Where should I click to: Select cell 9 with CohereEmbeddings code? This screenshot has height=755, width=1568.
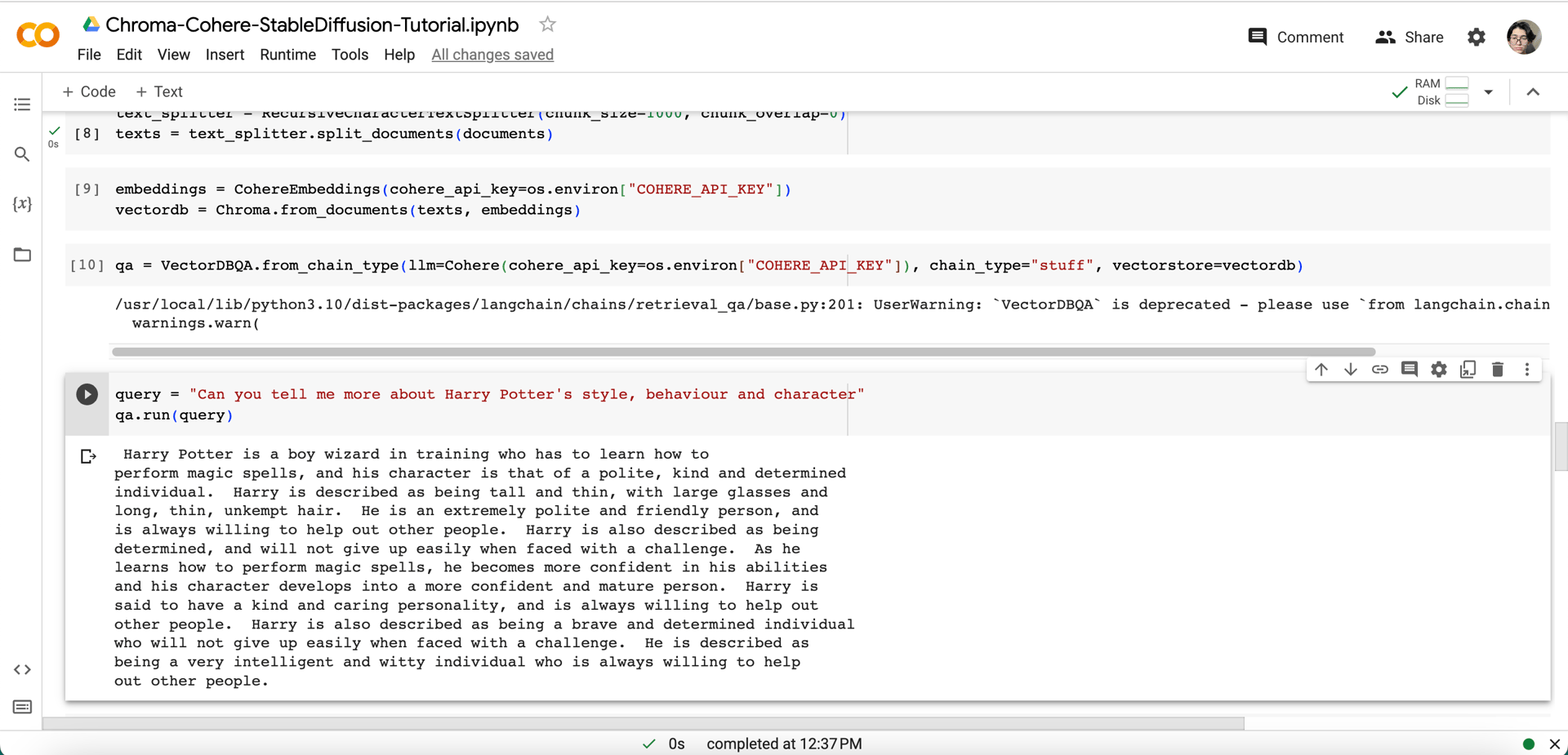click(x=808, y=199)
